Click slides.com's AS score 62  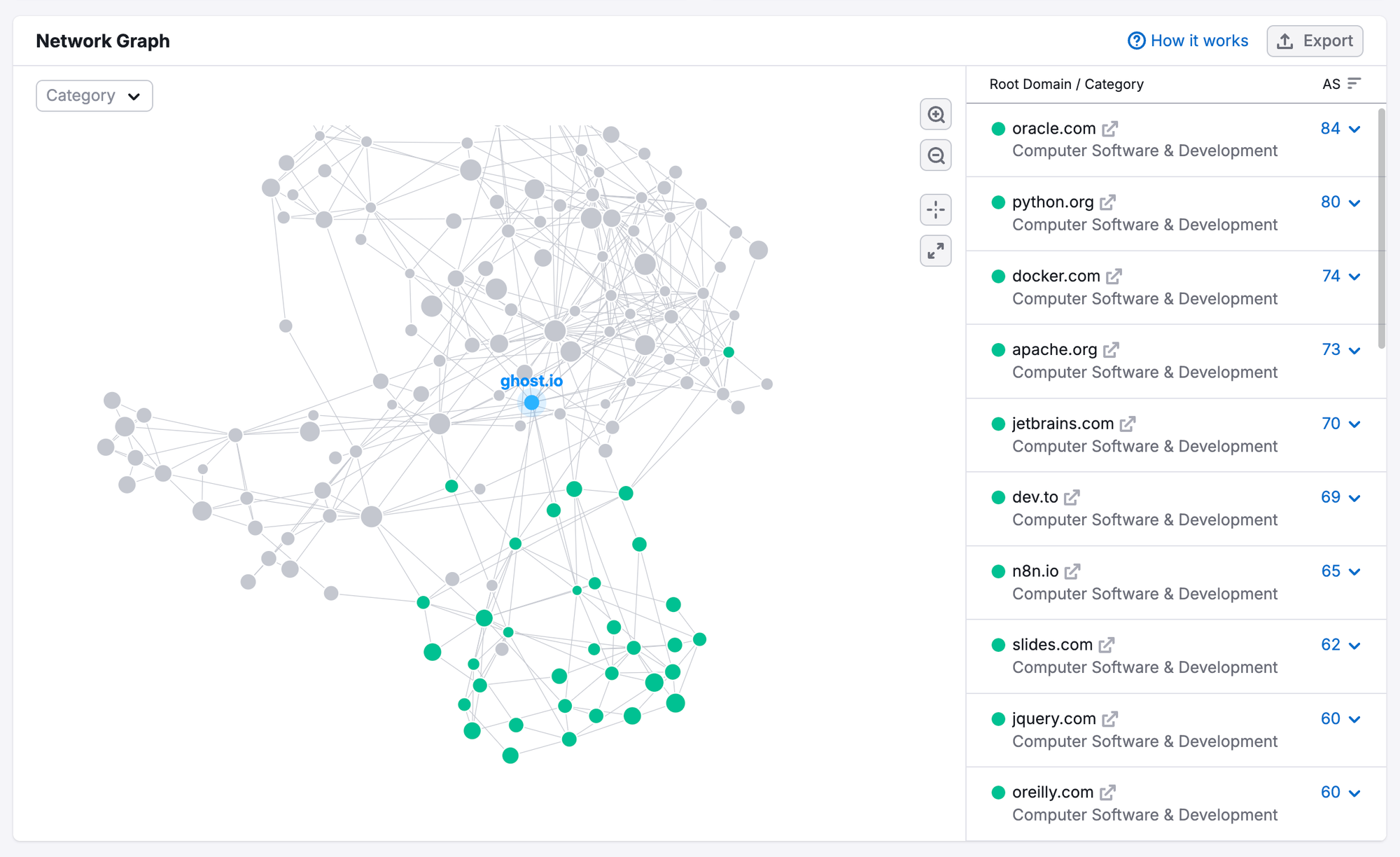1331,645
